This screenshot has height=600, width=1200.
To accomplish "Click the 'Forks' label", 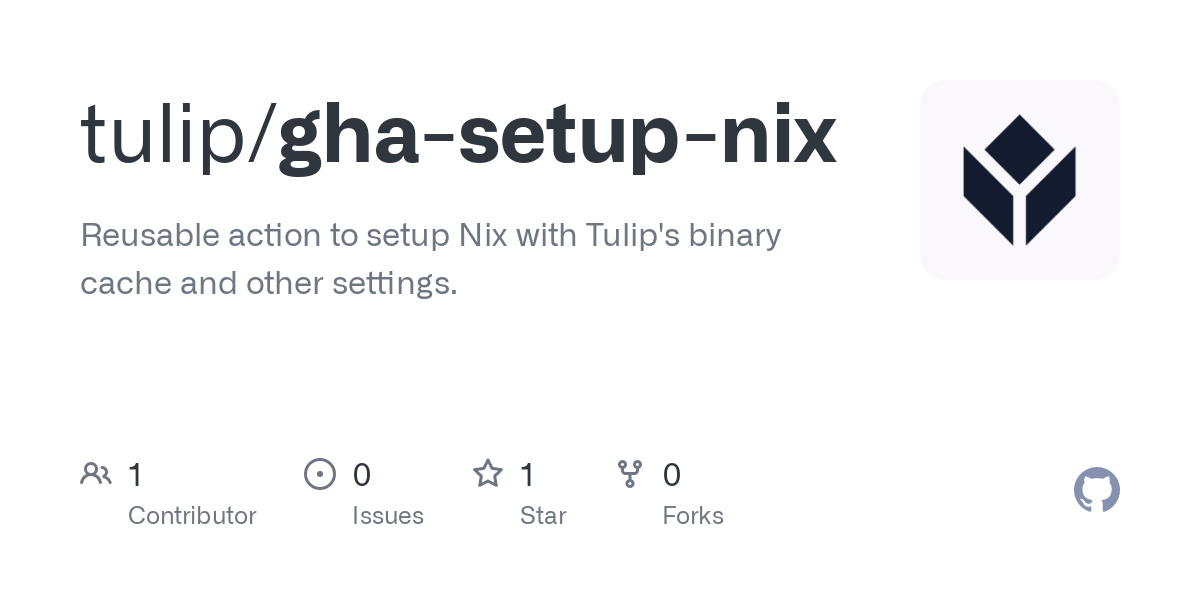I will coord(693,516).
